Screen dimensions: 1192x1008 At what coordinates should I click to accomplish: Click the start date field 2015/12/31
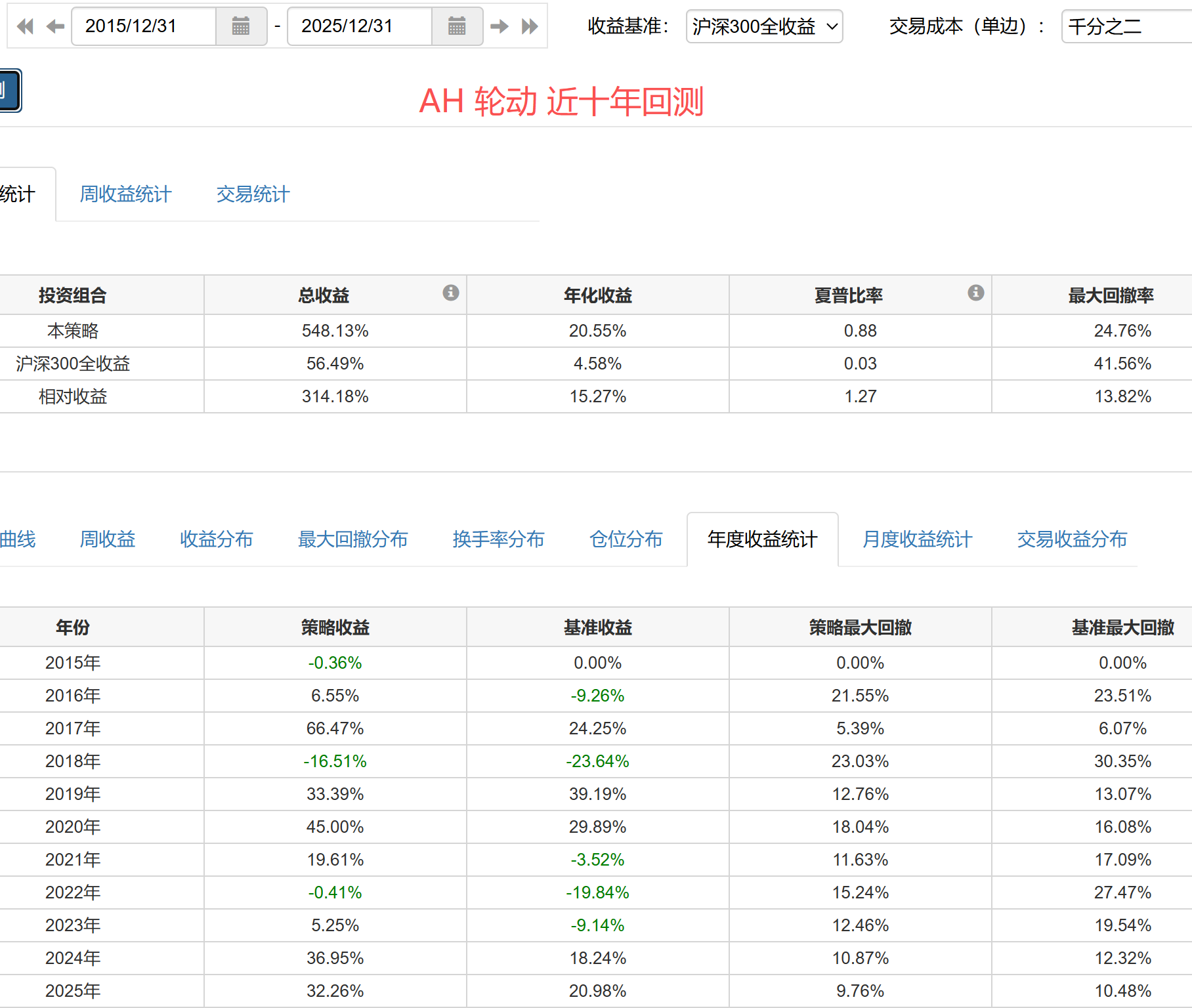click(143, 26)
